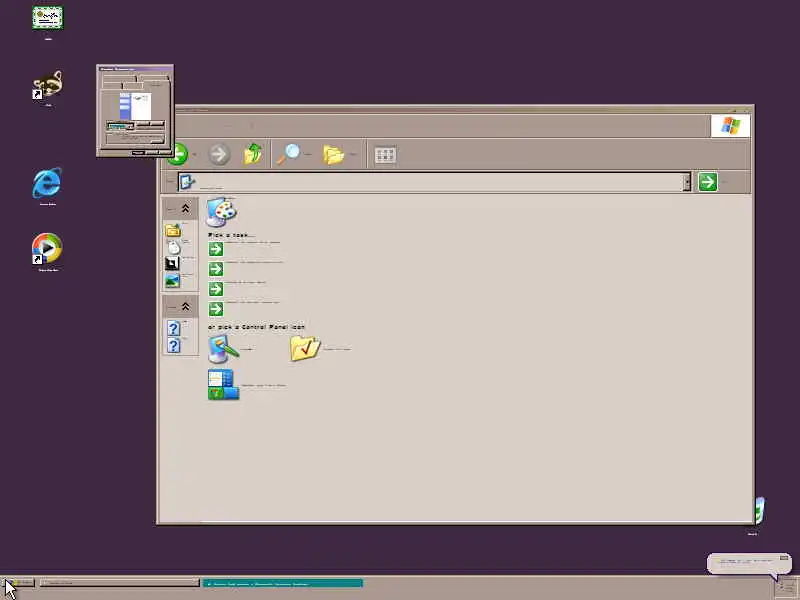The width and height of the screenshot is (800, 600).
Task: Open User Account Picture landscape icon
Action: pyautogui.click(x=172, y=281)
